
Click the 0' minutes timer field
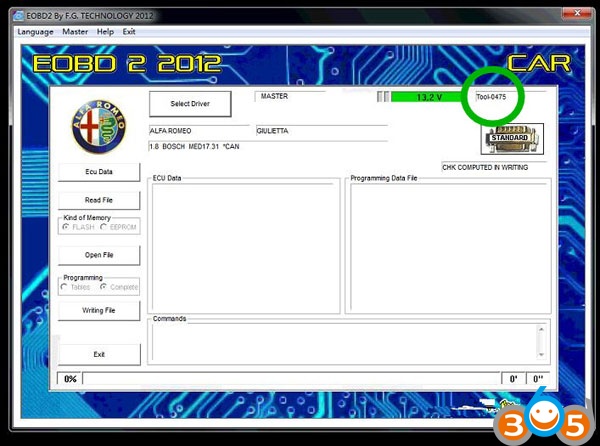pyautogui.click(x=513, y=379)
